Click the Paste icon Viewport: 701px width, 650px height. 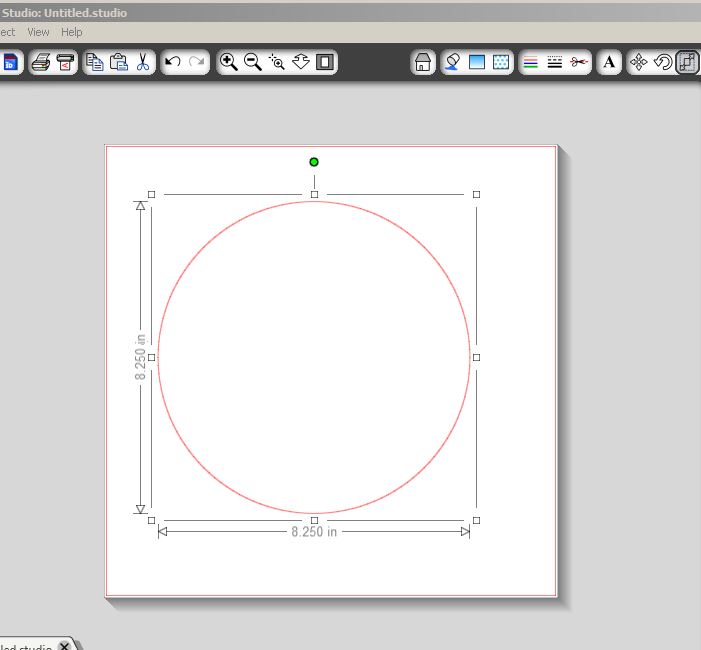click(118, 62)
